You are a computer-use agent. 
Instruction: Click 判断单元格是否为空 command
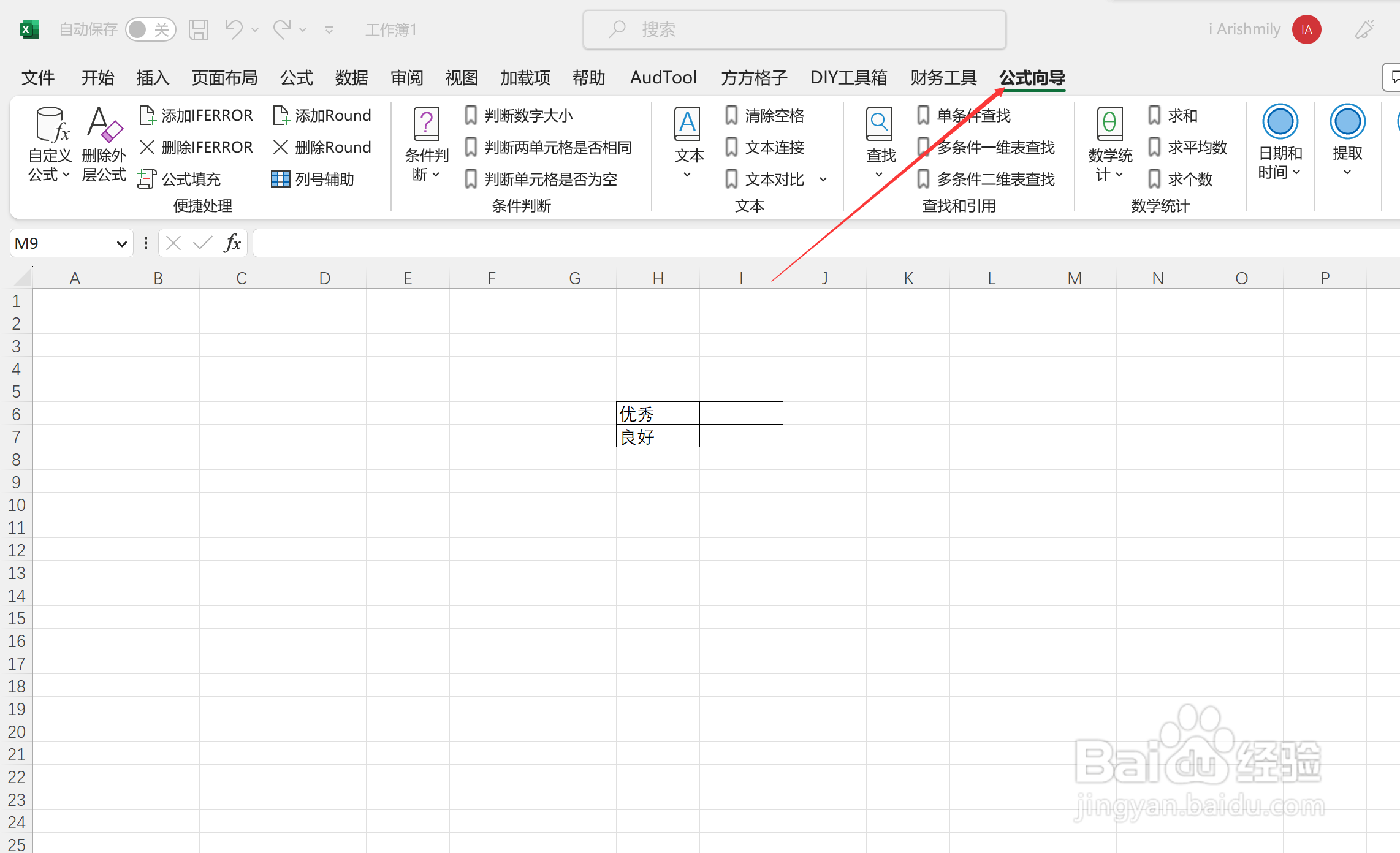click(541, 179)
